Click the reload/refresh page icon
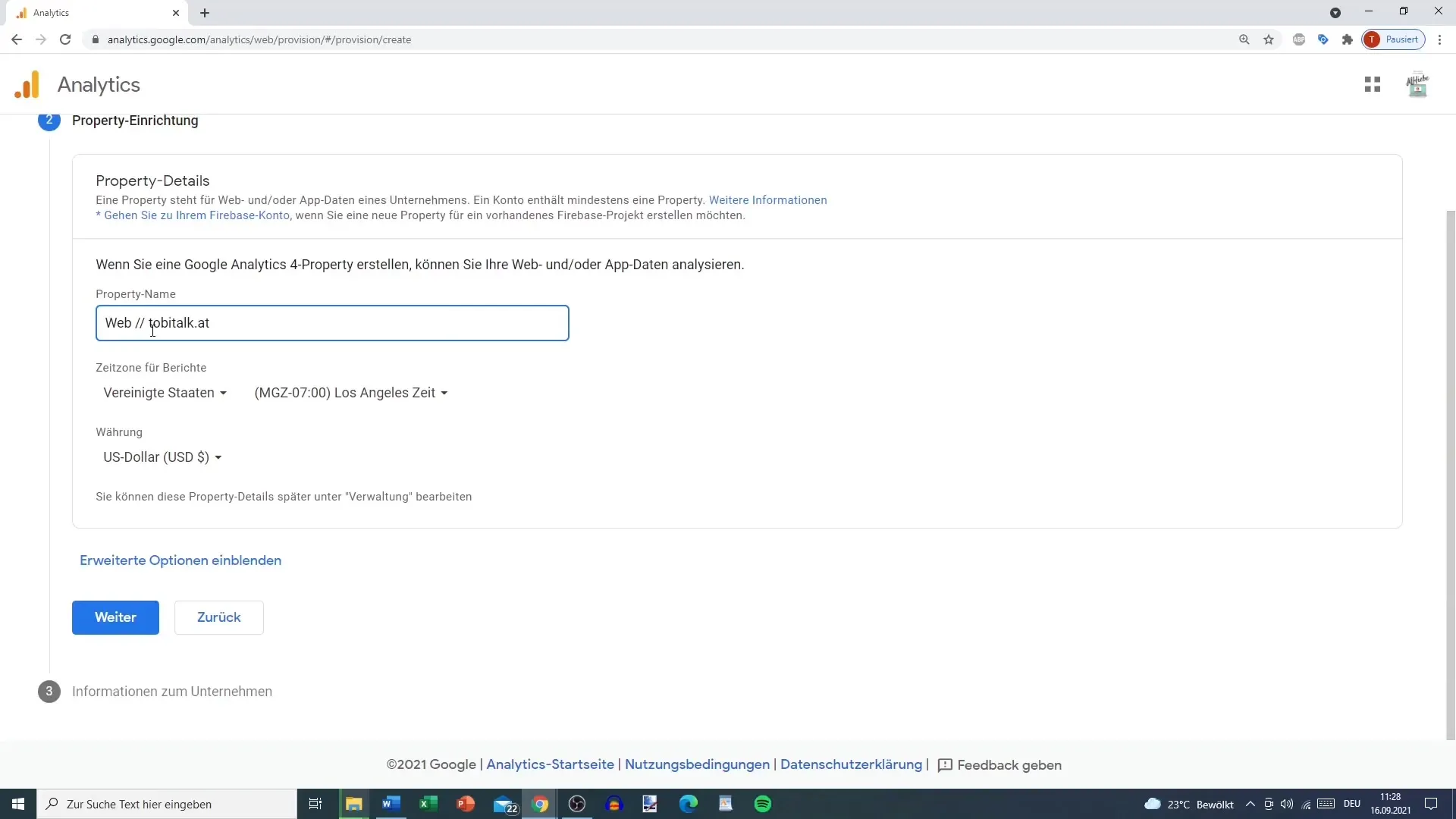Viewport: 1456px width, 819px height. click(x=64, y=39)
